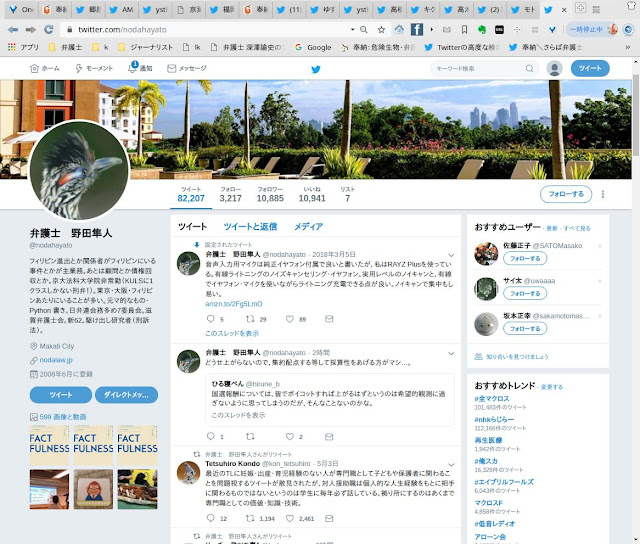Dismiss the uwaaaa suggested user

pos(600,281)
